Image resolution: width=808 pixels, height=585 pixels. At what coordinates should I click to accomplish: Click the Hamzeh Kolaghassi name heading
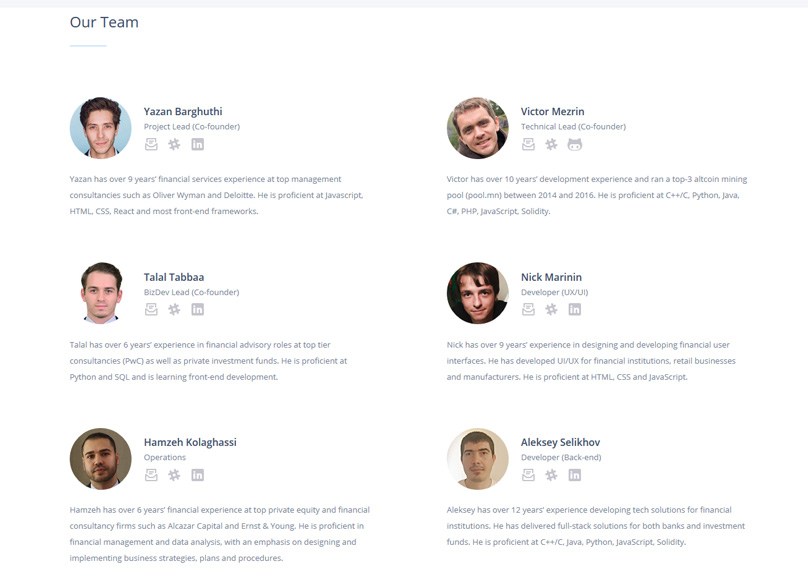pos(190,442)
